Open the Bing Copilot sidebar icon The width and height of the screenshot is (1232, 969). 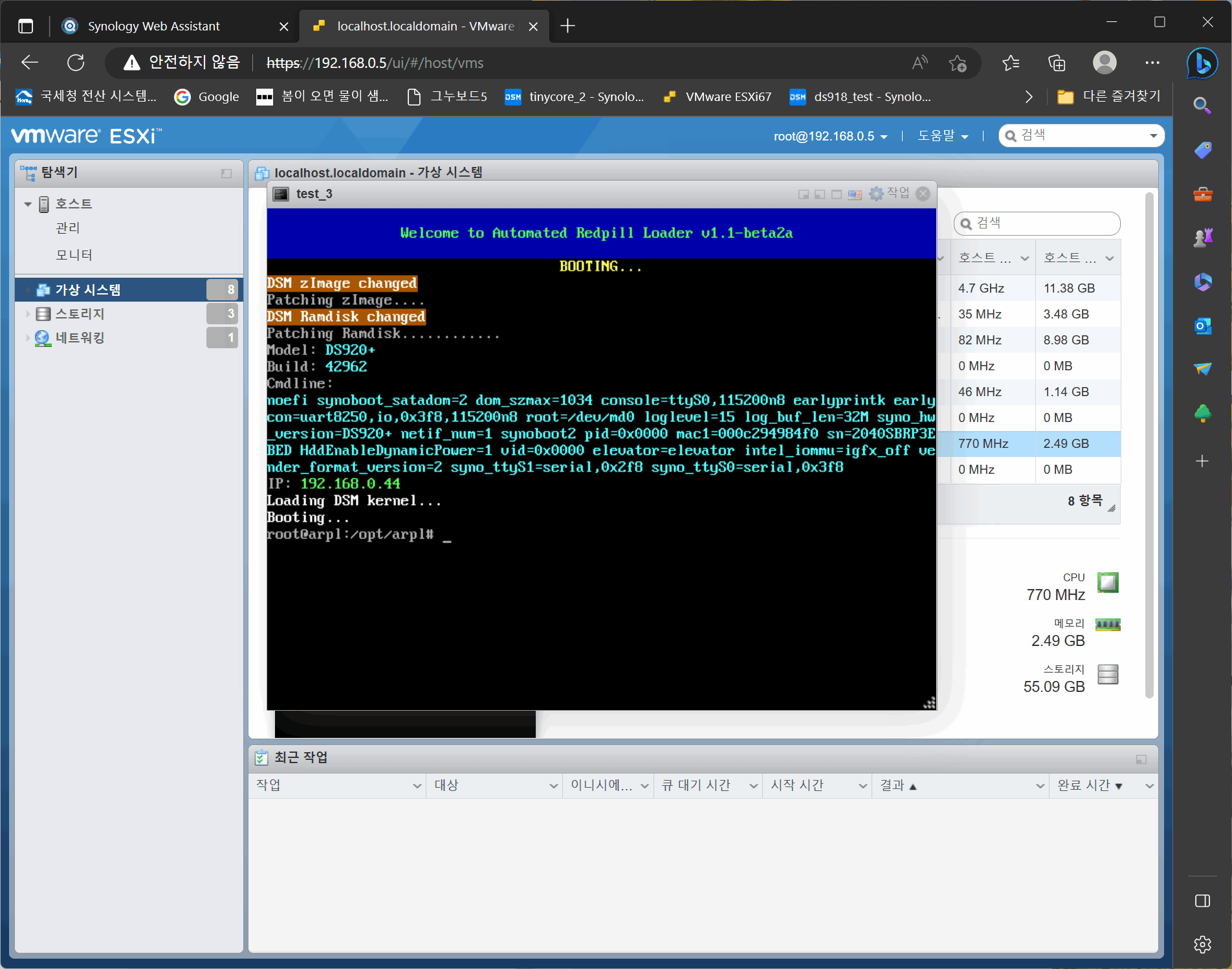click(1202, 63)
